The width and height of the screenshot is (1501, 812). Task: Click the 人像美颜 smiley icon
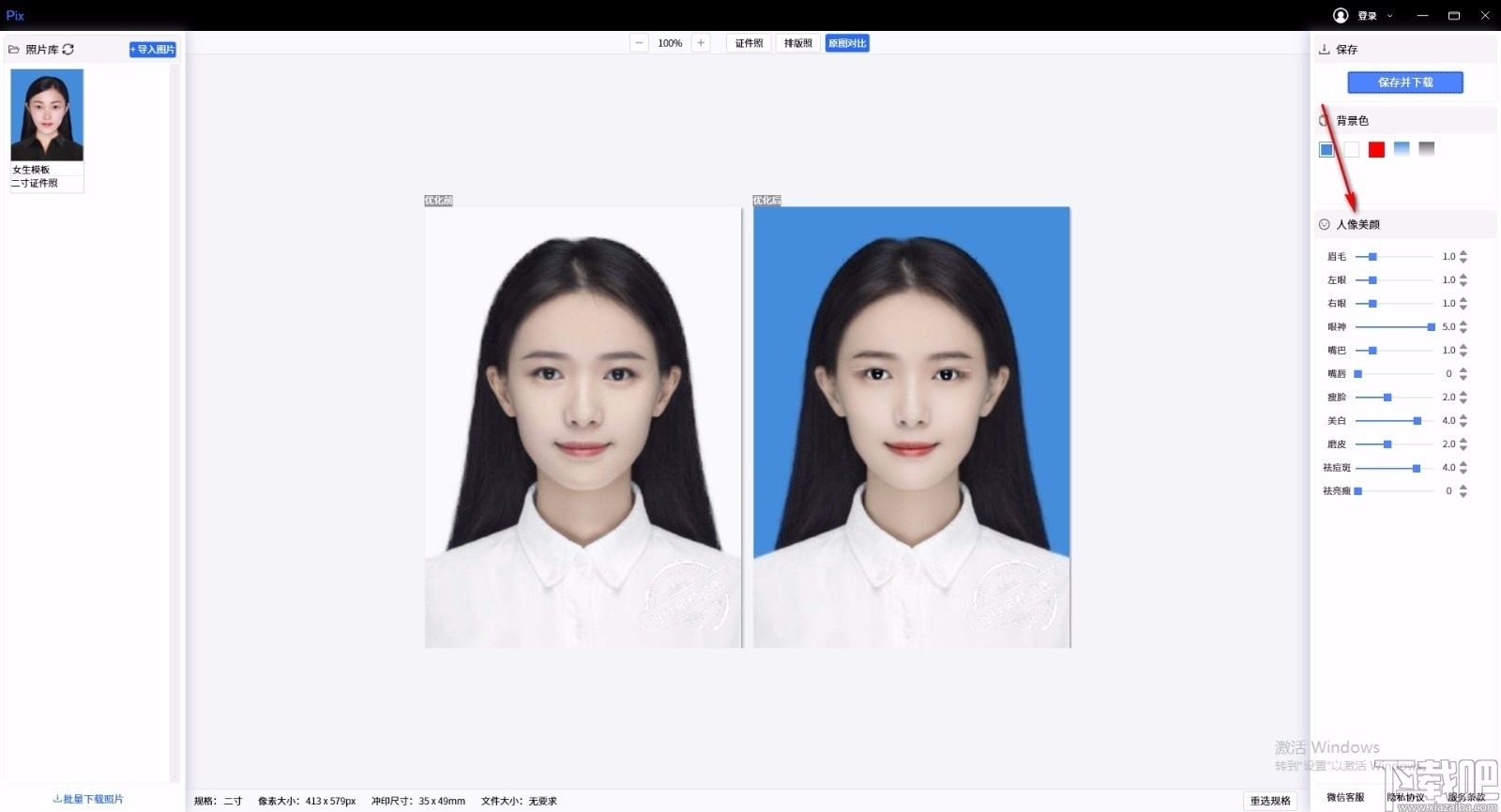[1325, 224]
